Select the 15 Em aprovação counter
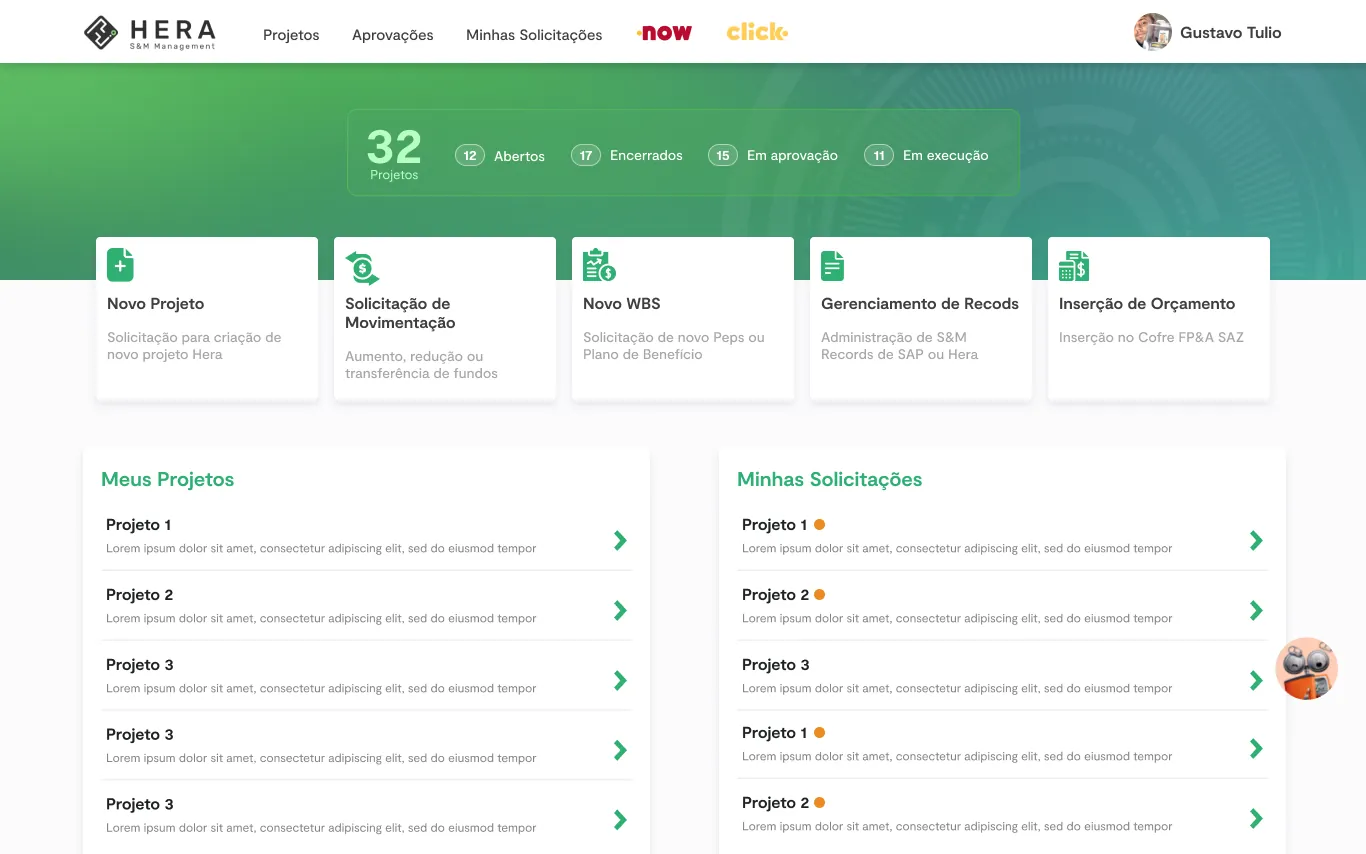Screen dimensions: 1366x854 pyautogui.click(x=773, y=156)
